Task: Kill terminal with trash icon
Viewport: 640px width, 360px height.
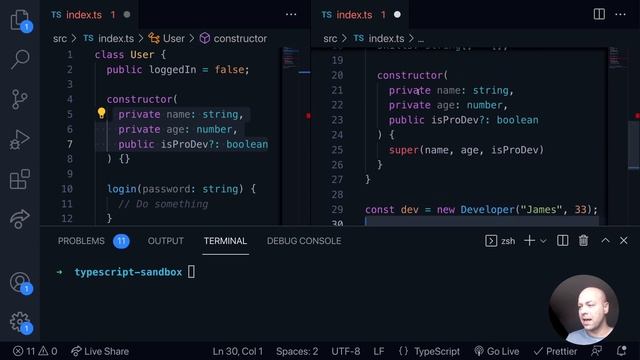Action: (x=583, y=241)
